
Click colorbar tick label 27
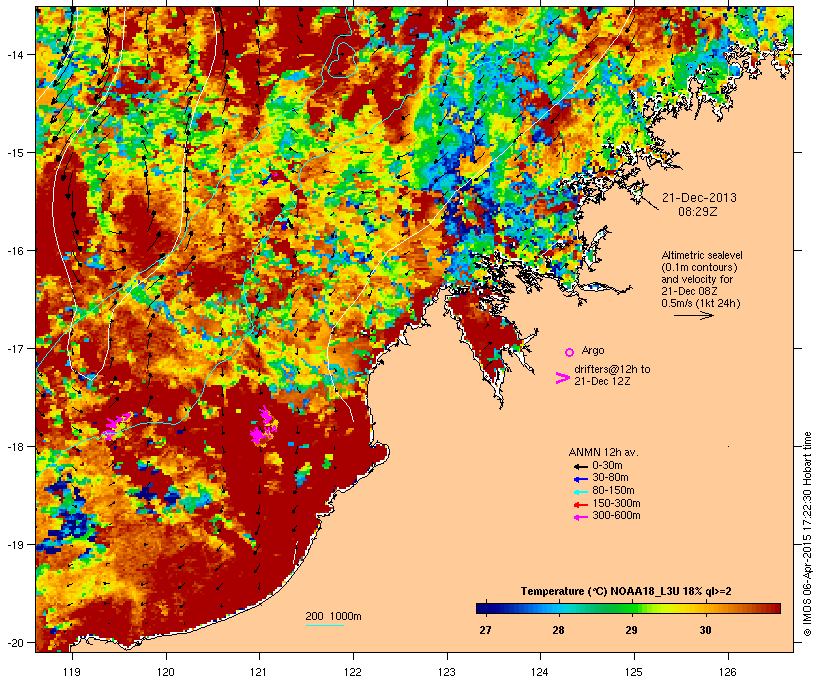485,630
